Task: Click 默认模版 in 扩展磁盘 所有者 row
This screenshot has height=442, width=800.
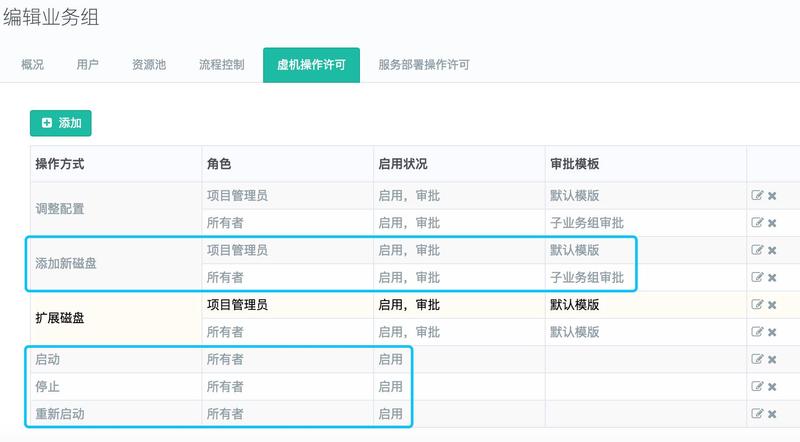Action: 574,332
